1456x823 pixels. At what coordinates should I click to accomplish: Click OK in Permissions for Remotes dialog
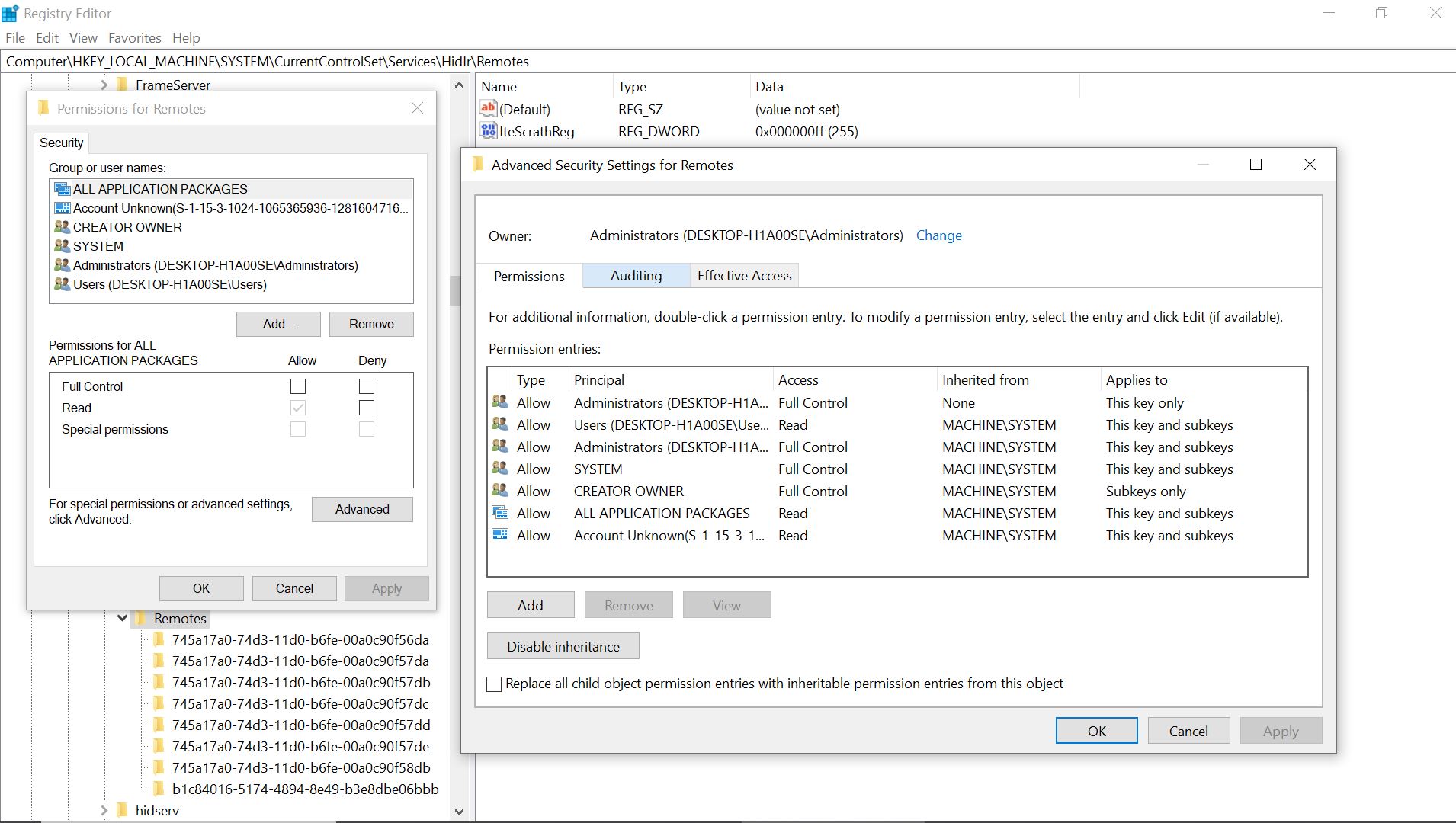201,588
